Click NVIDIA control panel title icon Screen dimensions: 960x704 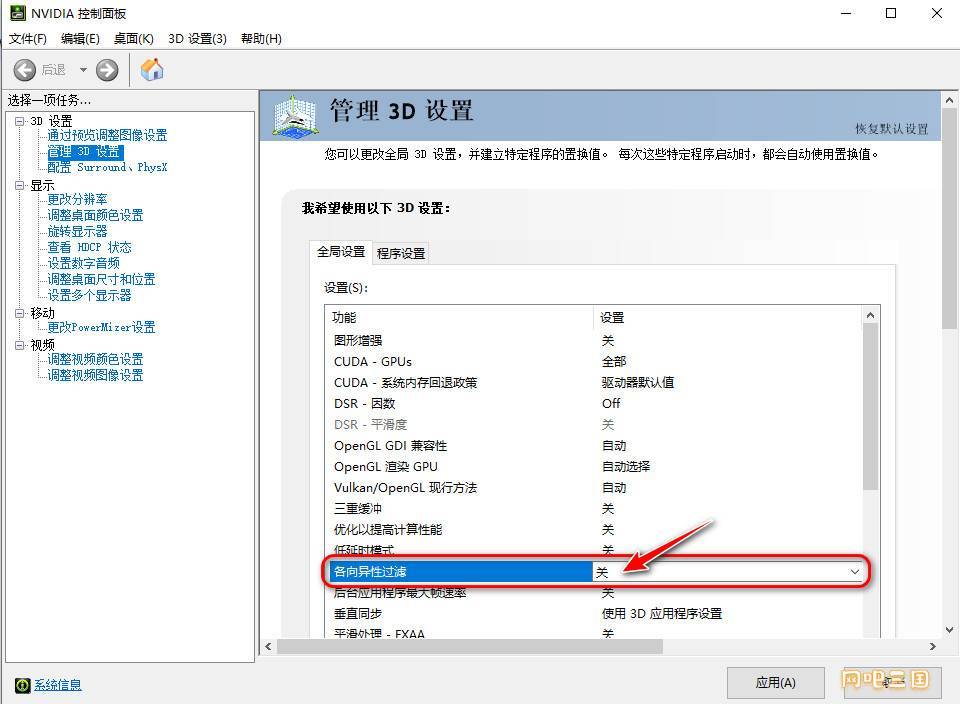18,13
